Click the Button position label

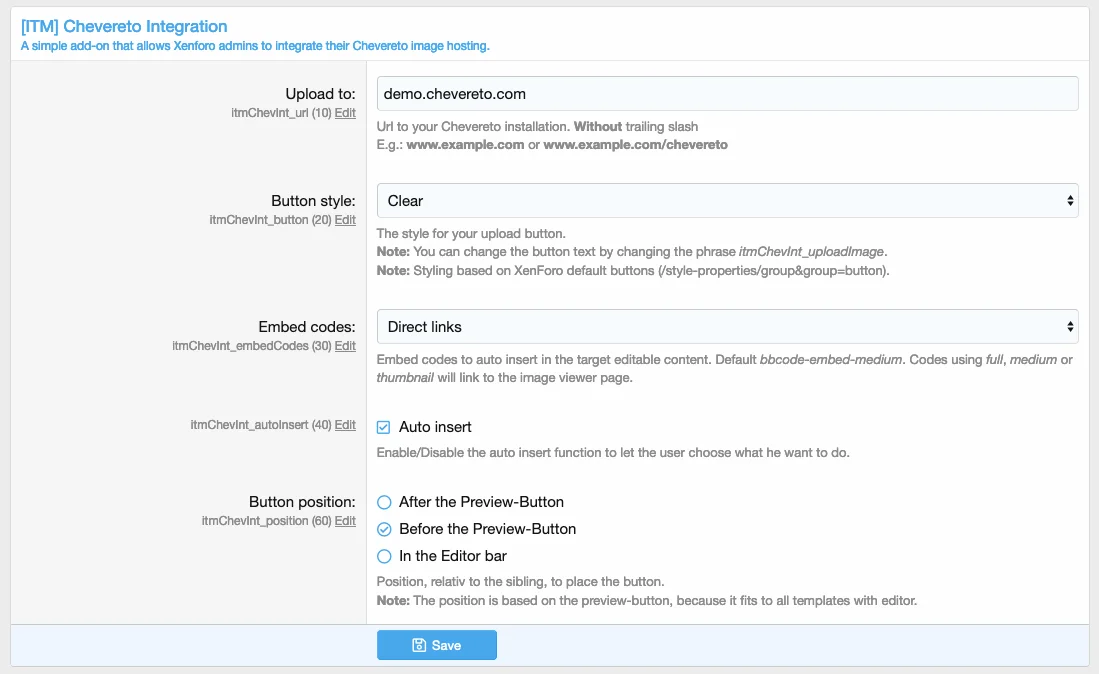(302, 502)
